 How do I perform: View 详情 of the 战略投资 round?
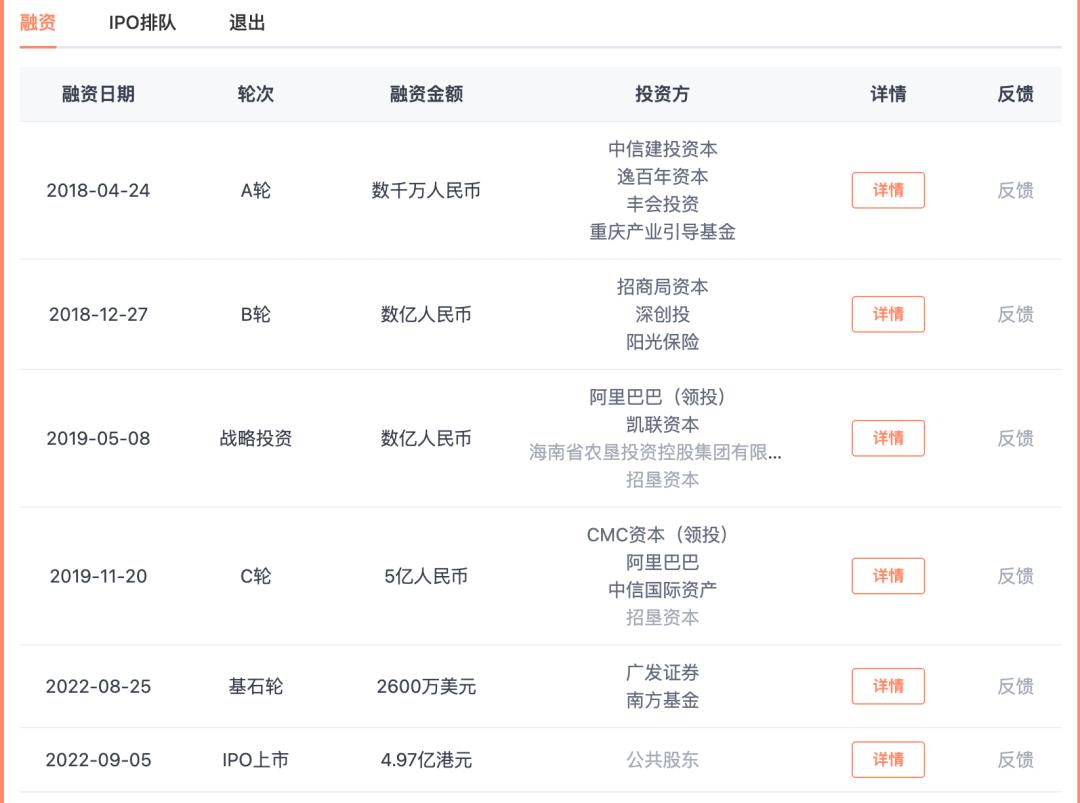[888, 438]
